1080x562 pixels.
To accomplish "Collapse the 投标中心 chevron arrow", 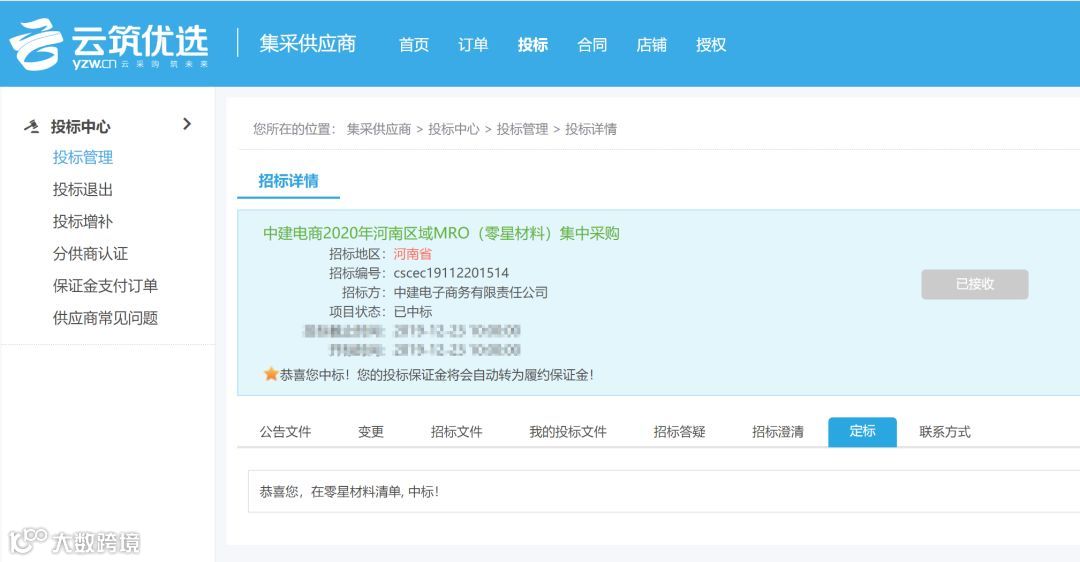I will point(187,124).
